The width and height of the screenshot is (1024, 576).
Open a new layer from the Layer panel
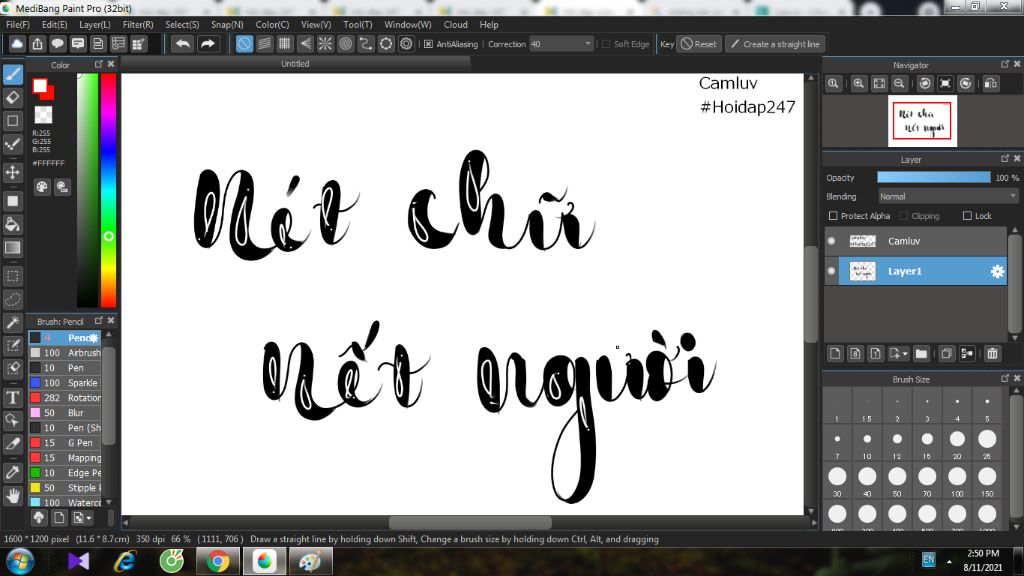836,353
